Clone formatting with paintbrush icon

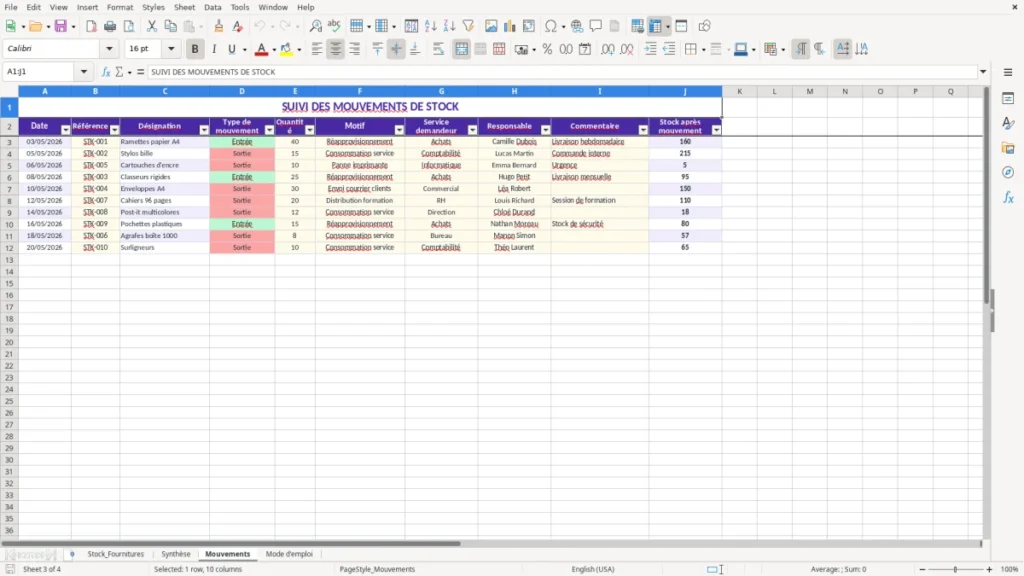click(219, 26)
